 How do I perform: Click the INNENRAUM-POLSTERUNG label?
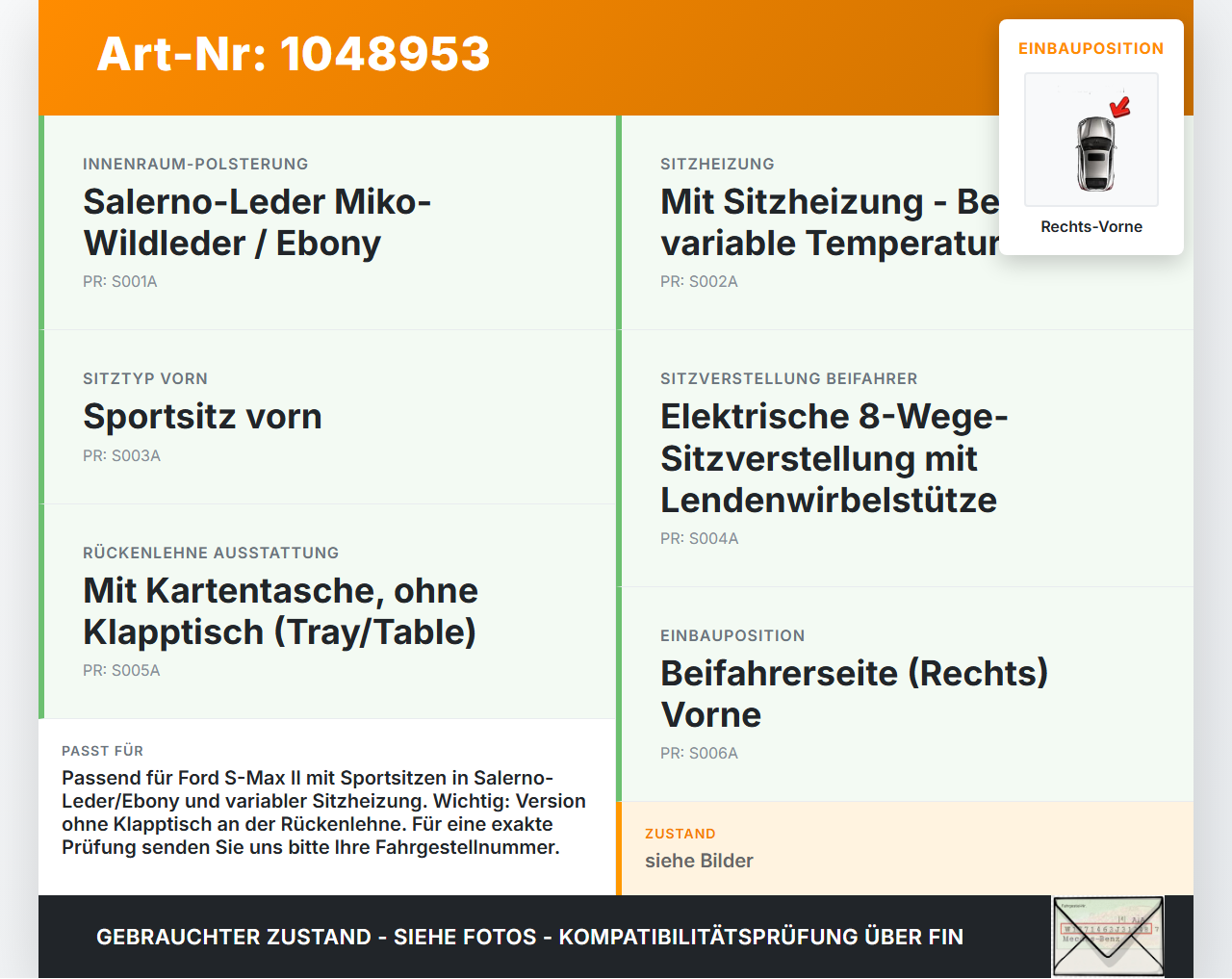click(195, 164)
